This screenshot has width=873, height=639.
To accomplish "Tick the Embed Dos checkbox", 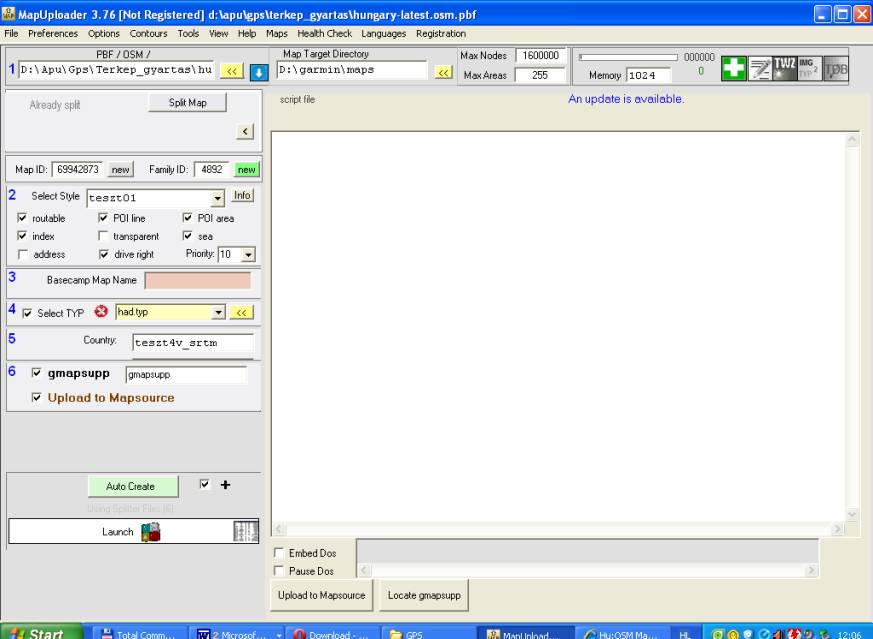I will tap(279, 553).
